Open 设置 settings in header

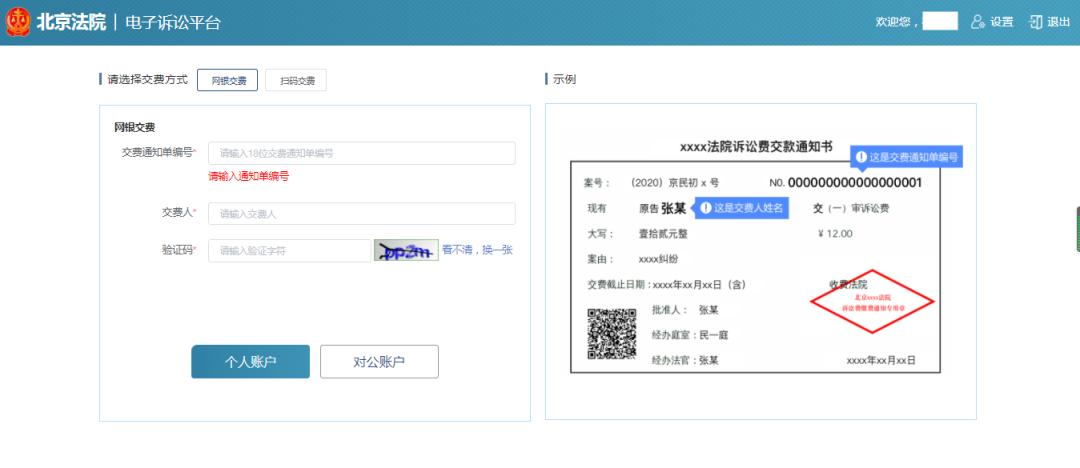coord(992,22)
